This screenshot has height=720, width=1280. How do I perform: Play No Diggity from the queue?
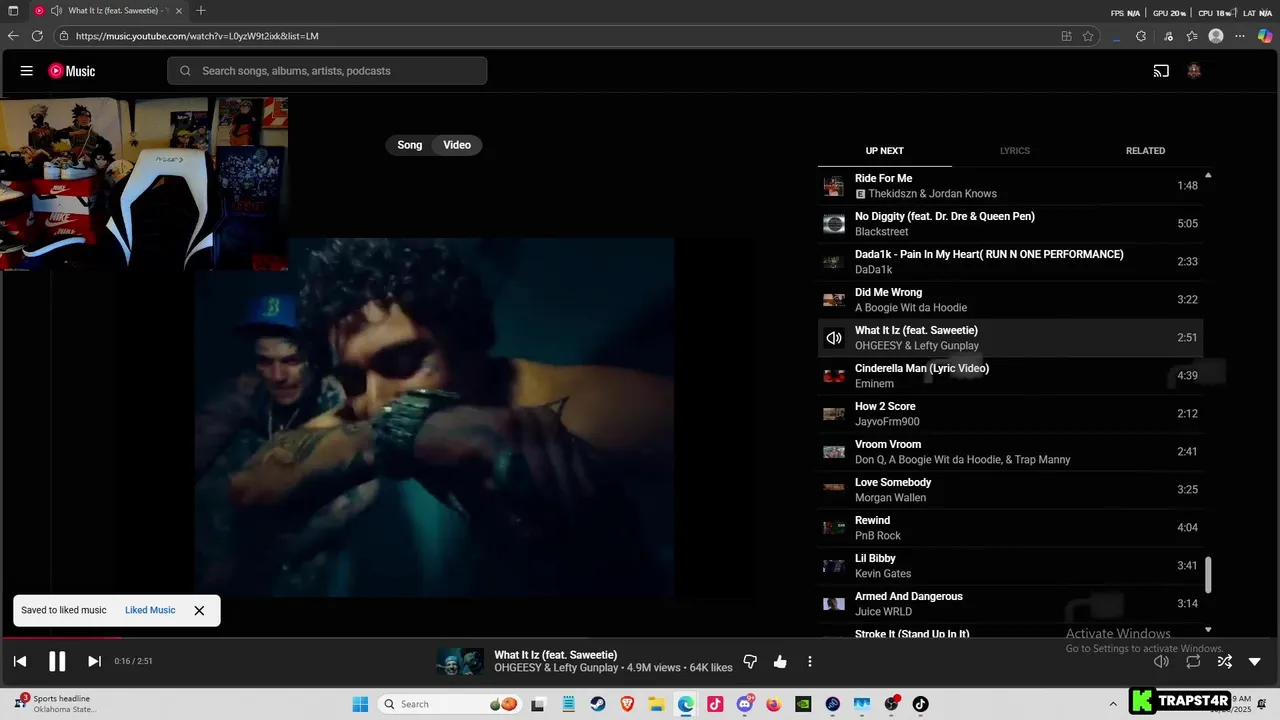[1010, 224]
